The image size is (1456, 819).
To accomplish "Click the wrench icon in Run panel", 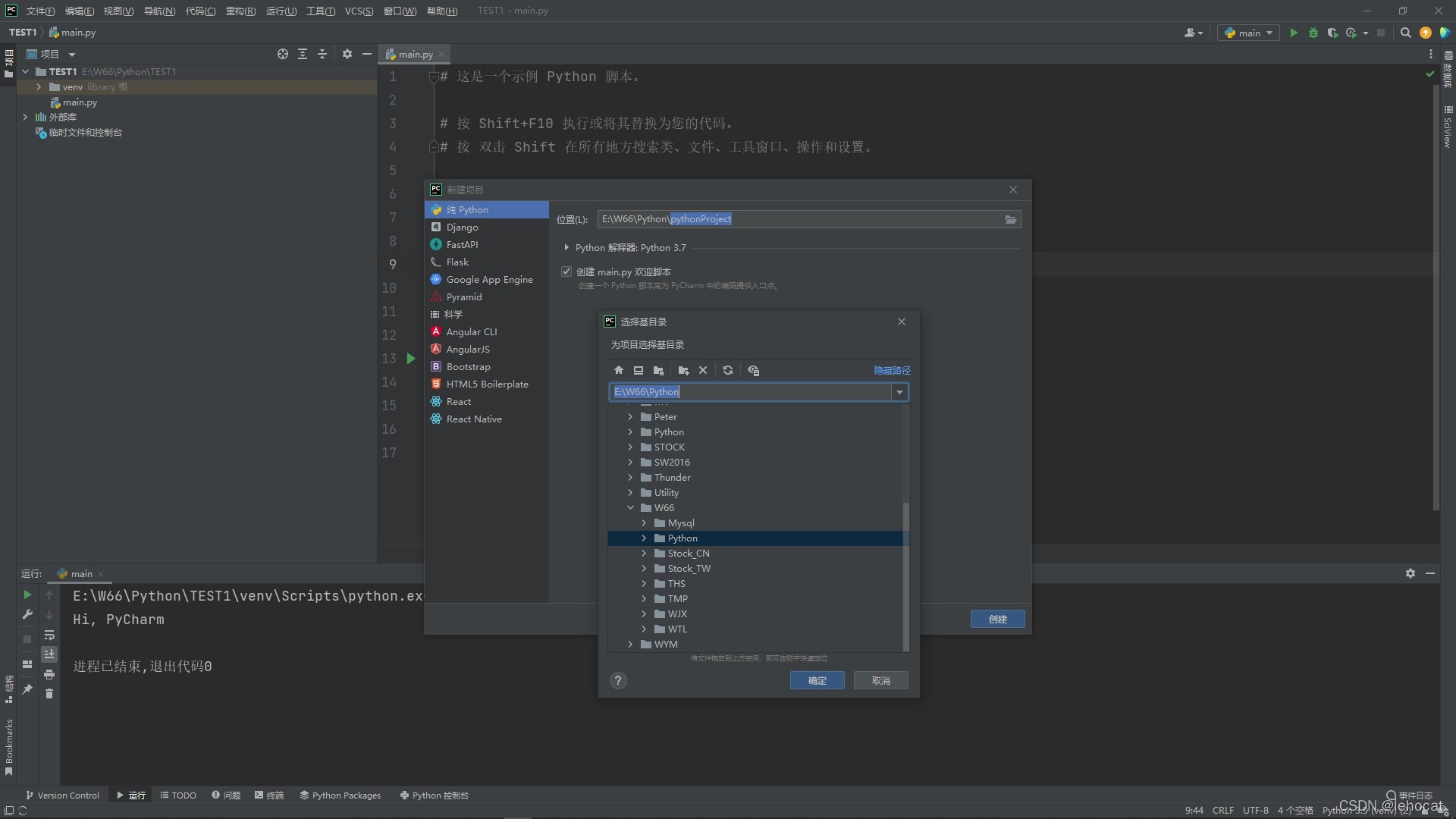I will pos(27,614).
